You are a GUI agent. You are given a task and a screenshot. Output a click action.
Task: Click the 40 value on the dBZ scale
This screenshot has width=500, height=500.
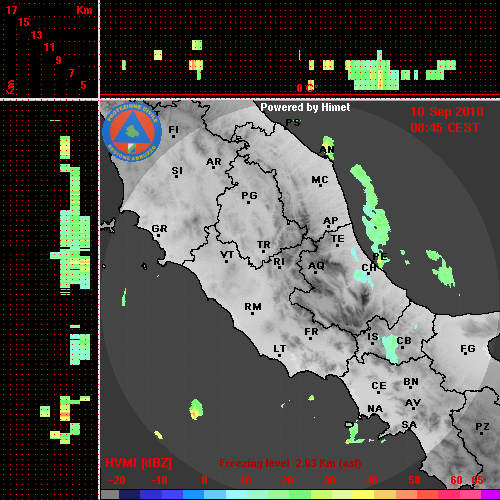[372, 480]
